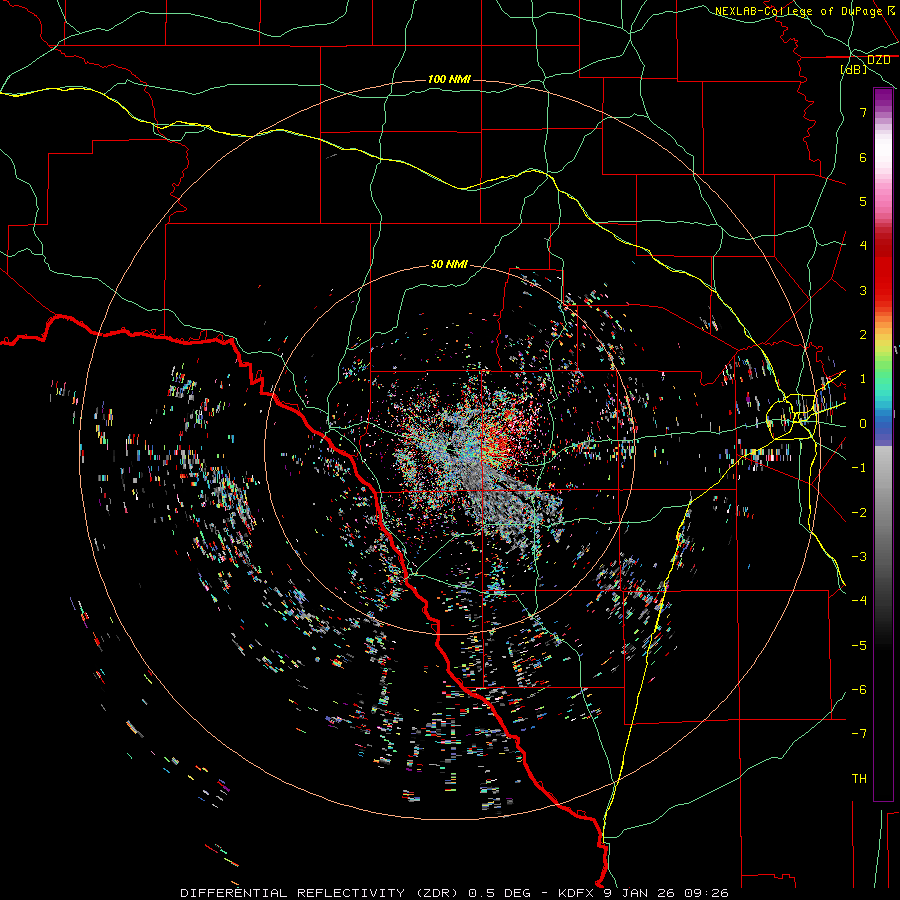Click the 0.5 DEG elevation text
The height and width of the screenshot is (900, 900).
(499, 893)
